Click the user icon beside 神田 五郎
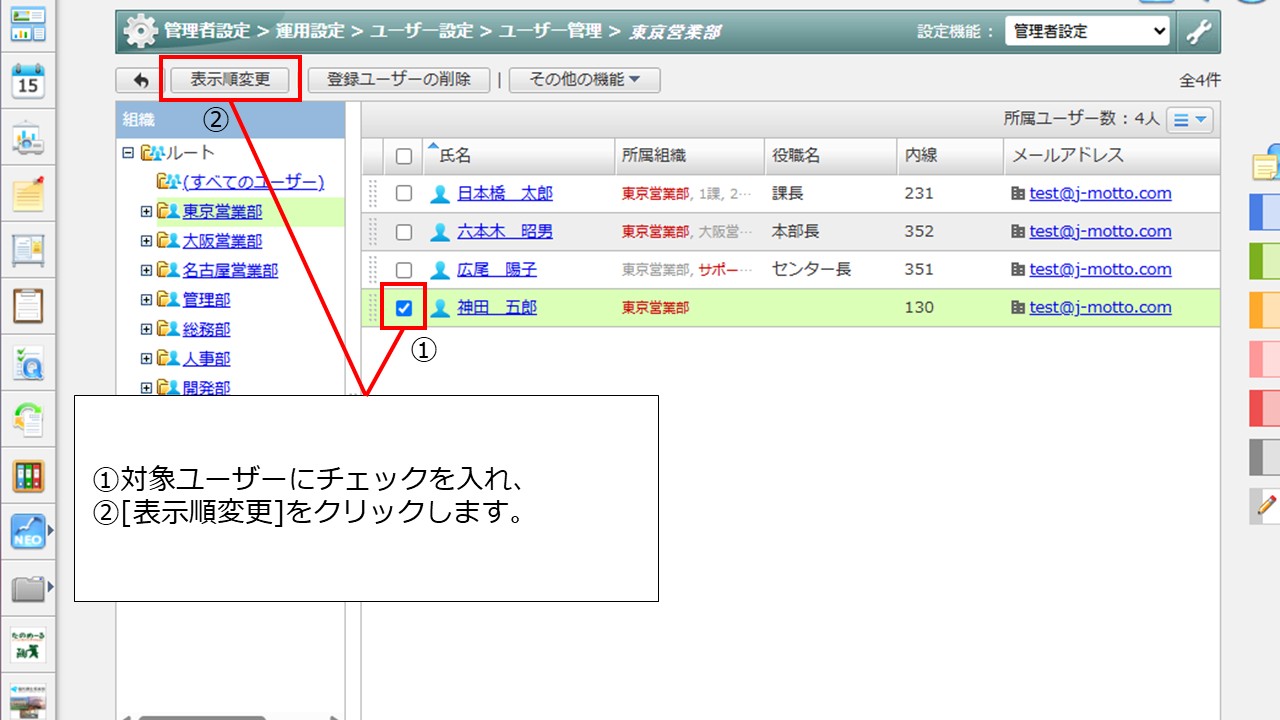Screen dimensions: 1280x720 tap(439, 308)
